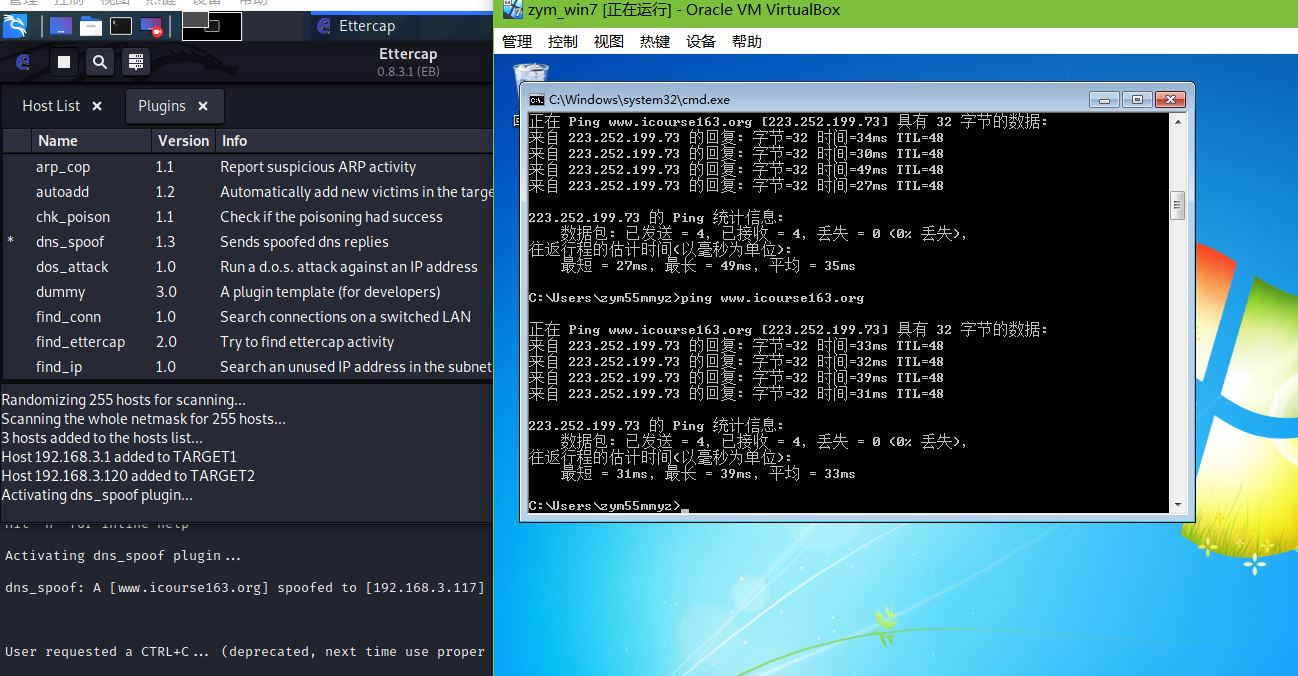1298x676 pixels.
Task: Click version 3.0 of dummy plugin
Action: click(166, 292)
